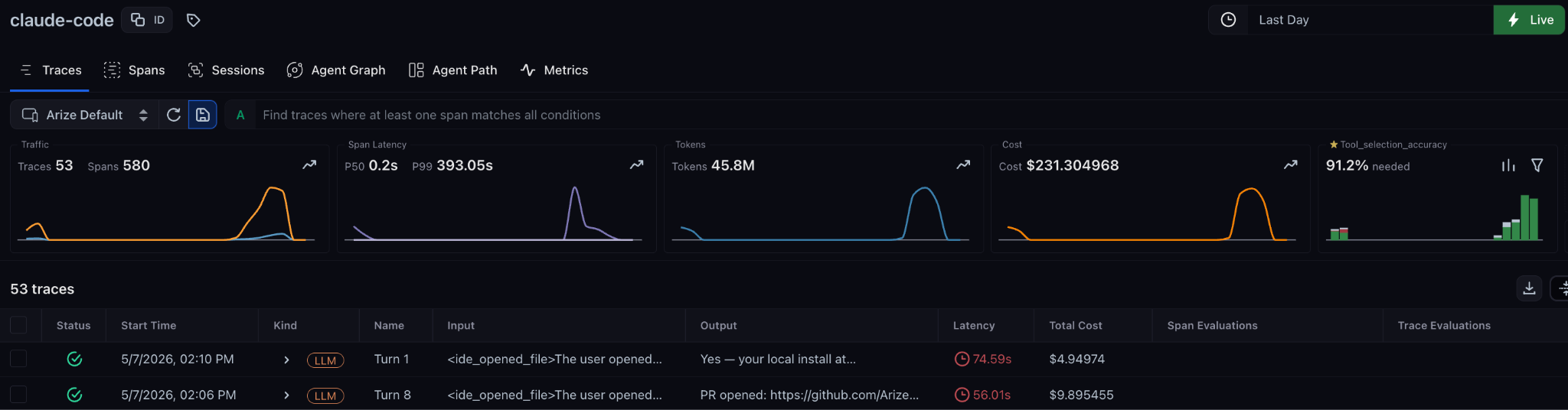Click the bar chart icon in Tool_selection_accuracy

pyautogui.click(x=1508, y=165)
